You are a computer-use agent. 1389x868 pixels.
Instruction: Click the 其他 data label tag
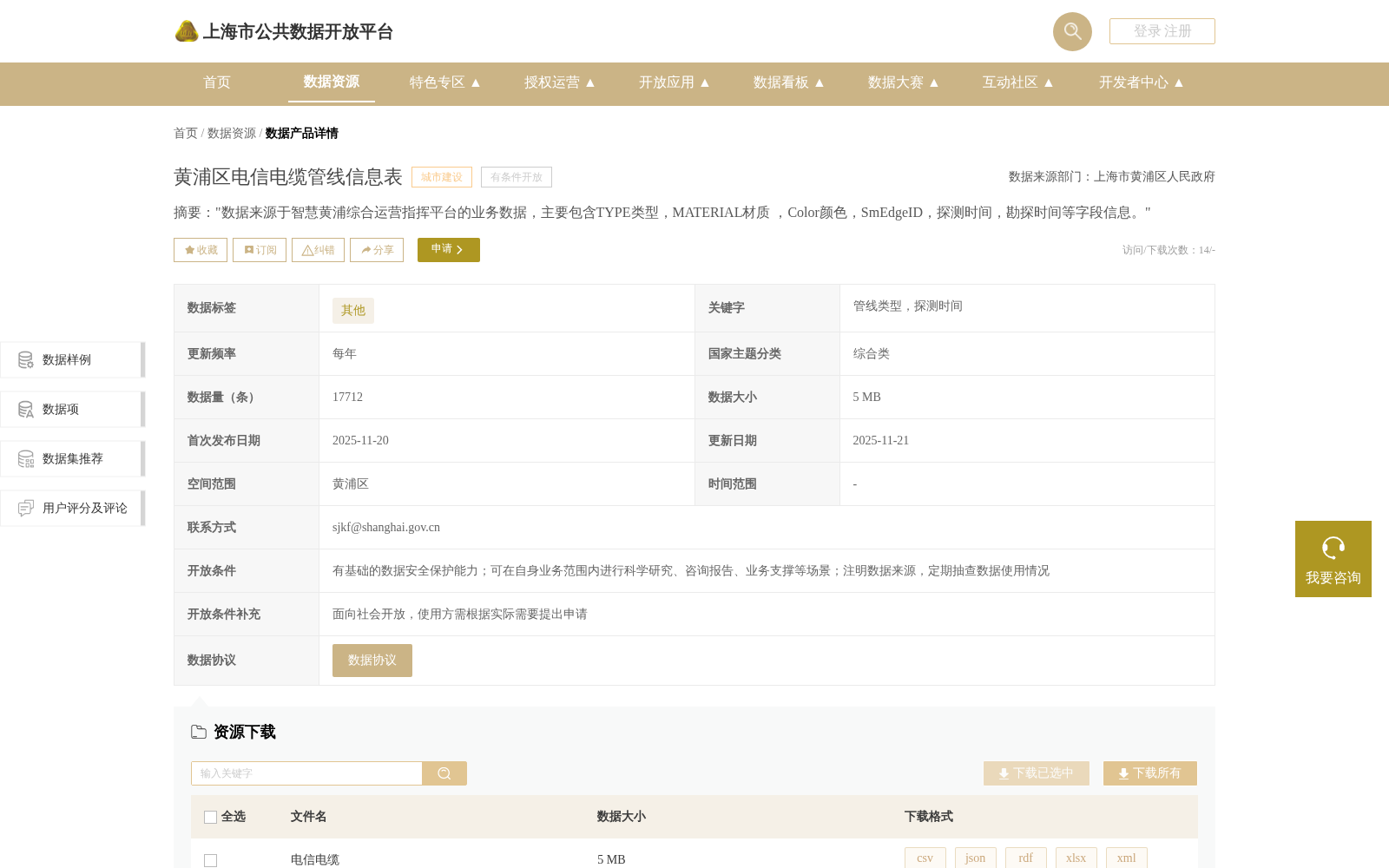pyautogui.click(x=353, y=311)
